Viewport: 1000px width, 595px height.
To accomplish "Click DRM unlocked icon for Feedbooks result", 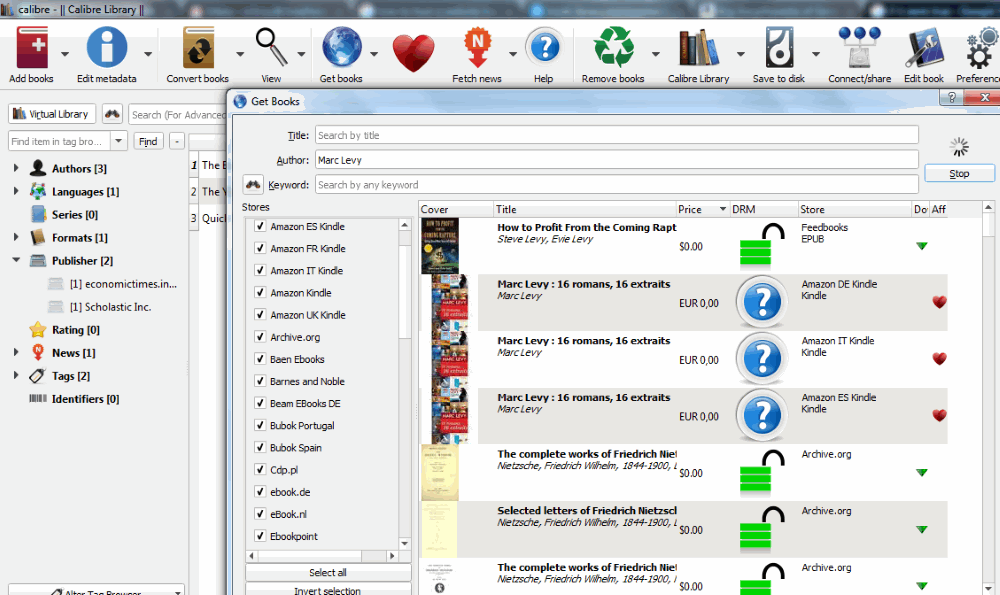I will [761, 244].
